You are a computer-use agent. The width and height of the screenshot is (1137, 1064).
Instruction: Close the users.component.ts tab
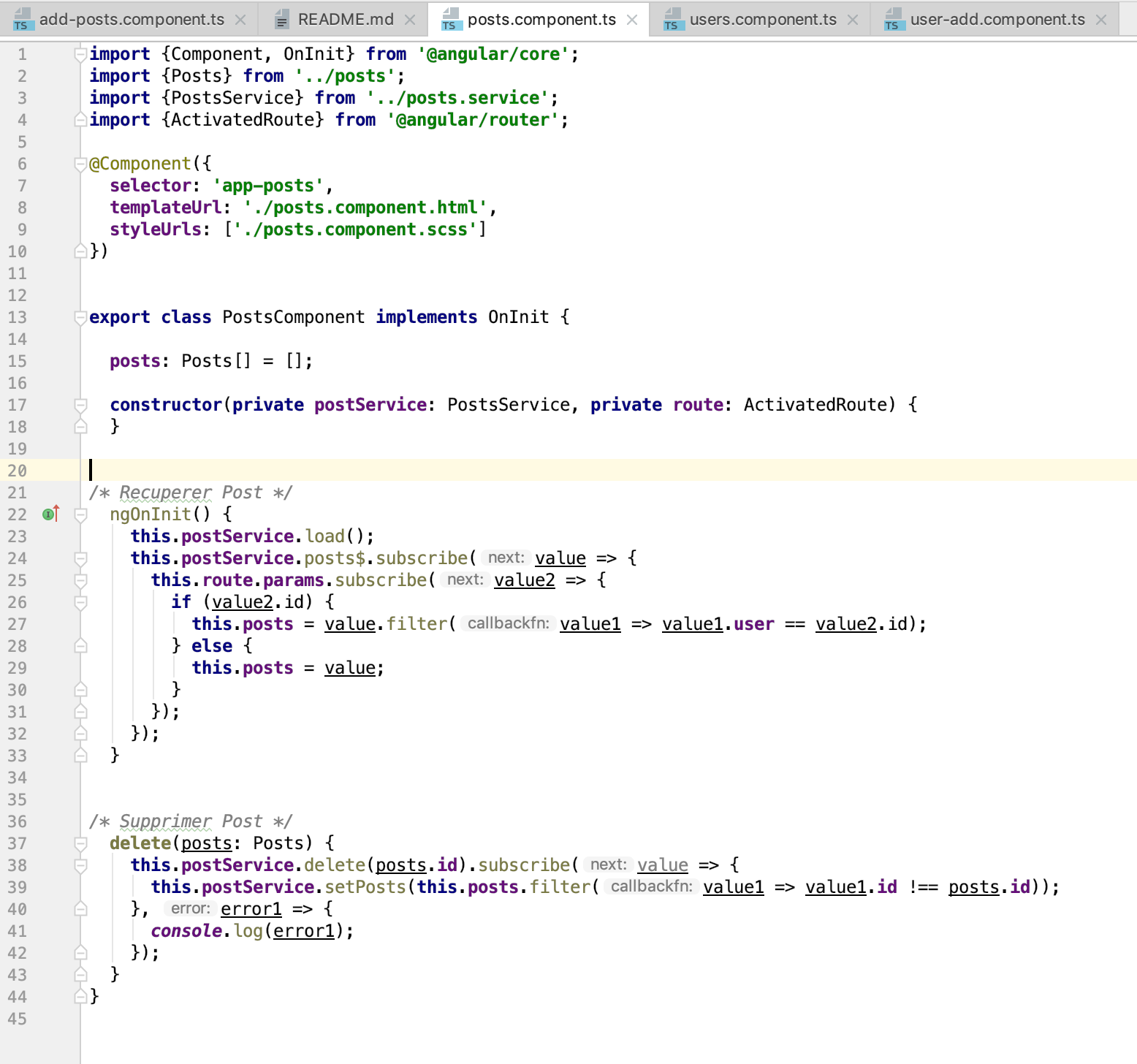click(852, 19)
